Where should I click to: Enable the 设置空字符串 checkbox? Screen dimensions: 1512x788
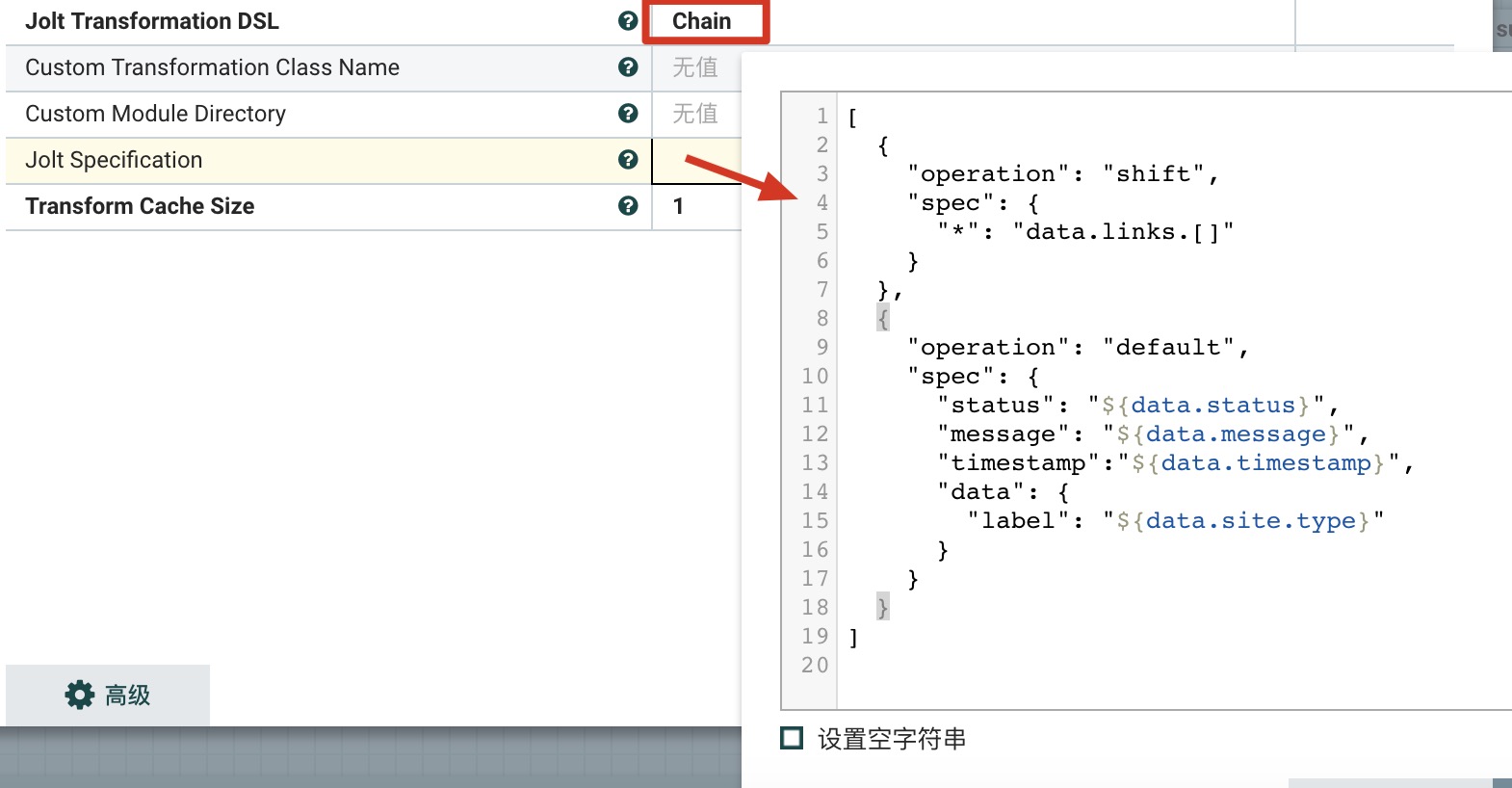pyautogui.click(x=792, y=739)
